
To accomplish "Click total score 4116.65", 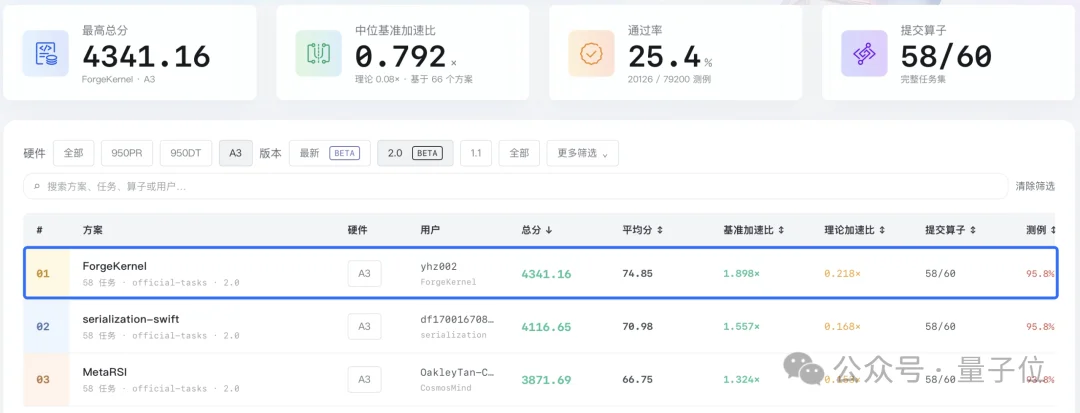I will pos(546,327).
